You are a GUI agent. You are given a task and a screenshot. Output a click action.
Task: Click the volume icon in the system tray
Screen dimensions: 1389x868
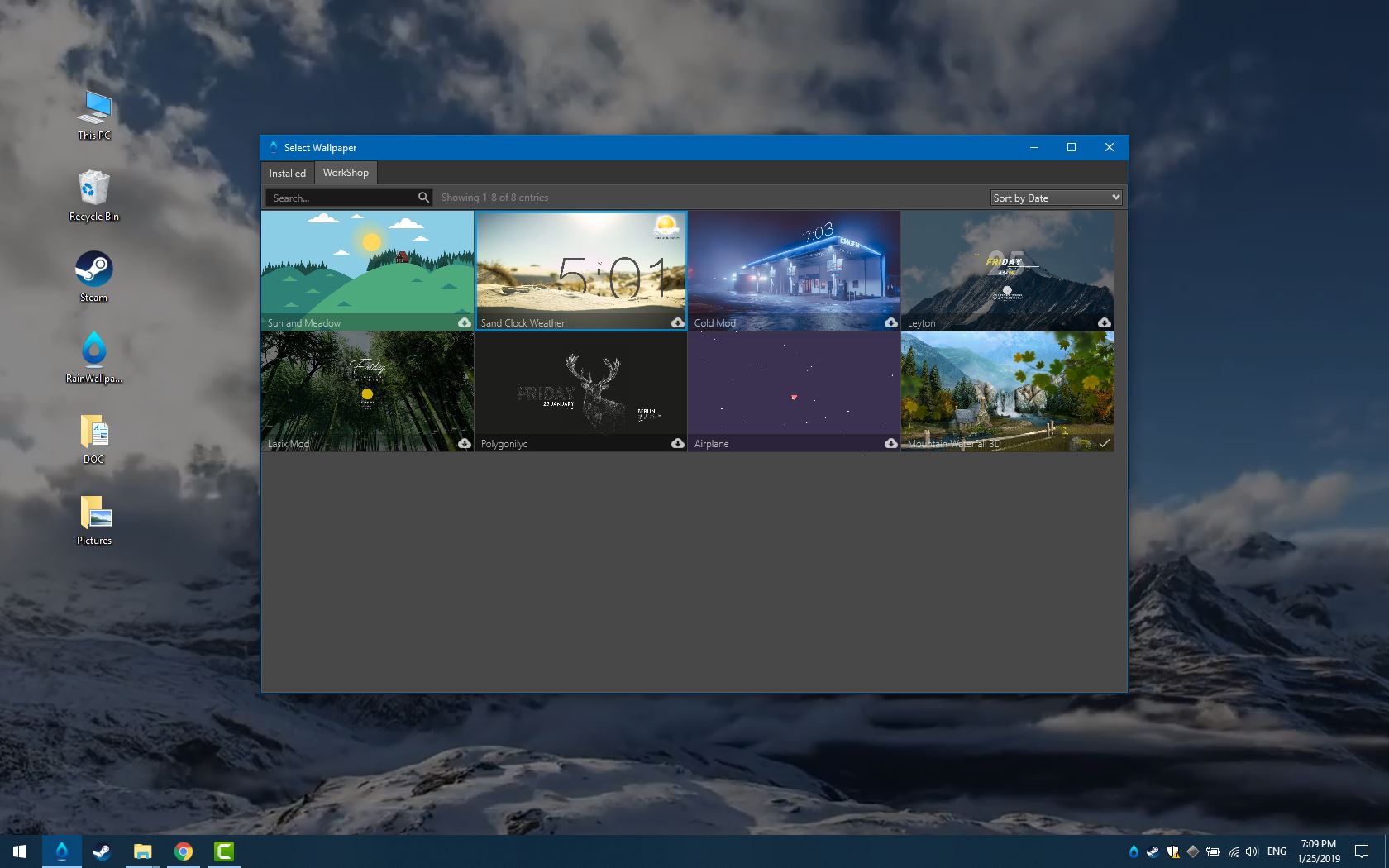point(1251,851)
